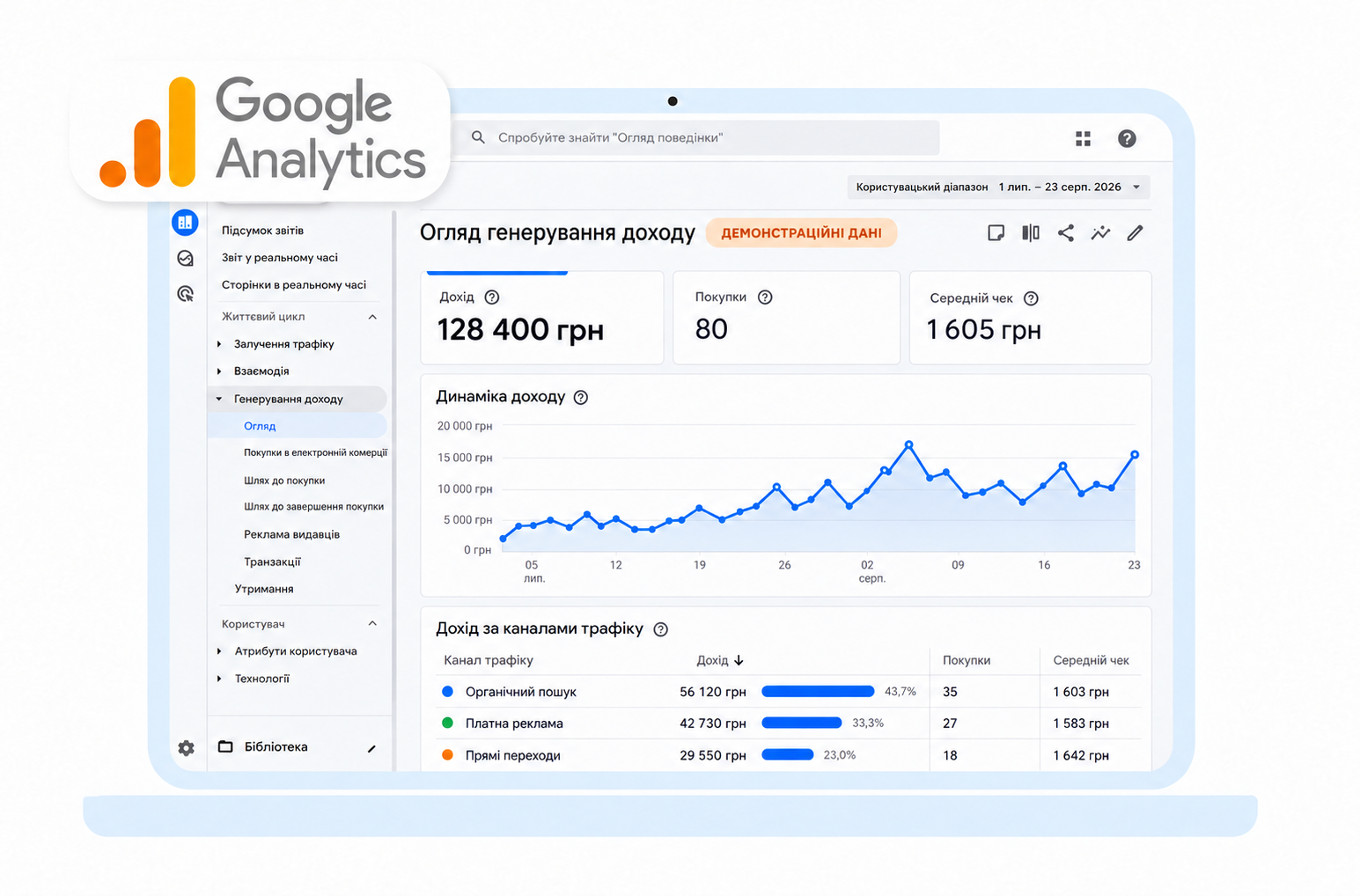Viewport: 1360px width, 896px height.
Task: Click the Платна реклама revenue bar
Action: tap(802, 723)
